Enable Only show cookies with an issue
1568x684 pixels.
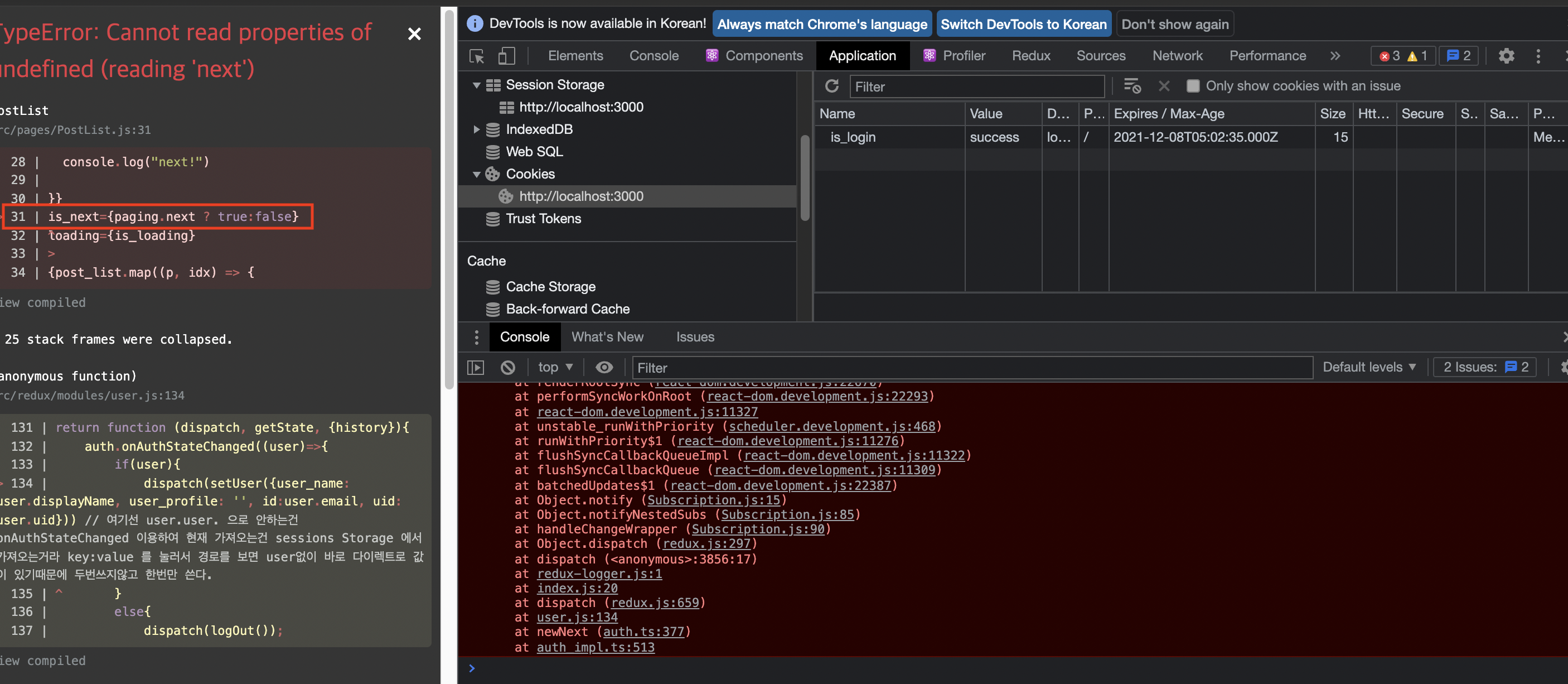(x=1192, y=86)
